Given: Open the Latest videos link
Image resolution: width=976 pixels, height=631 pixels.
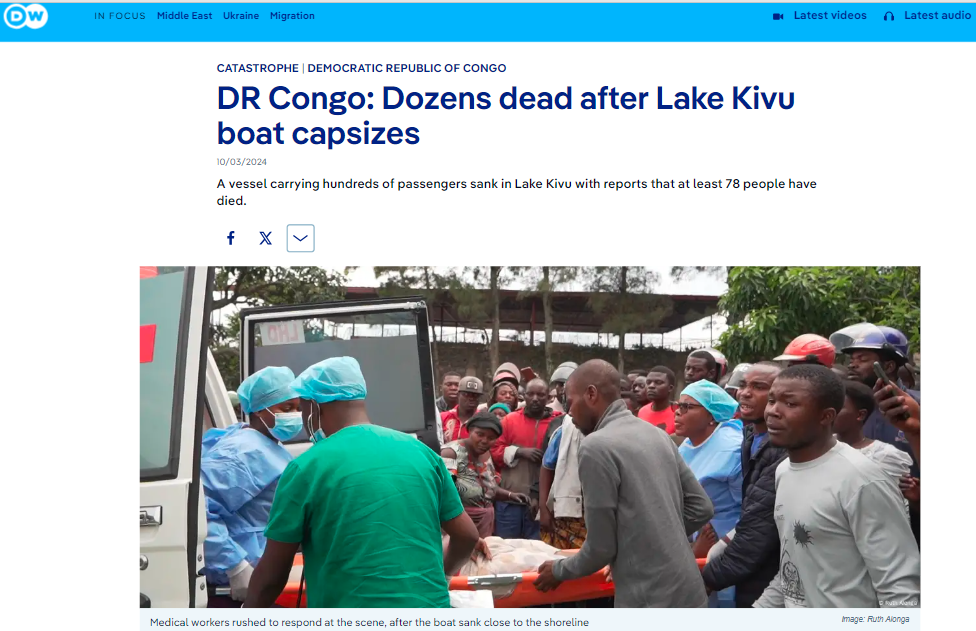Looking at the screenshot, I should (x=830, y=16).
